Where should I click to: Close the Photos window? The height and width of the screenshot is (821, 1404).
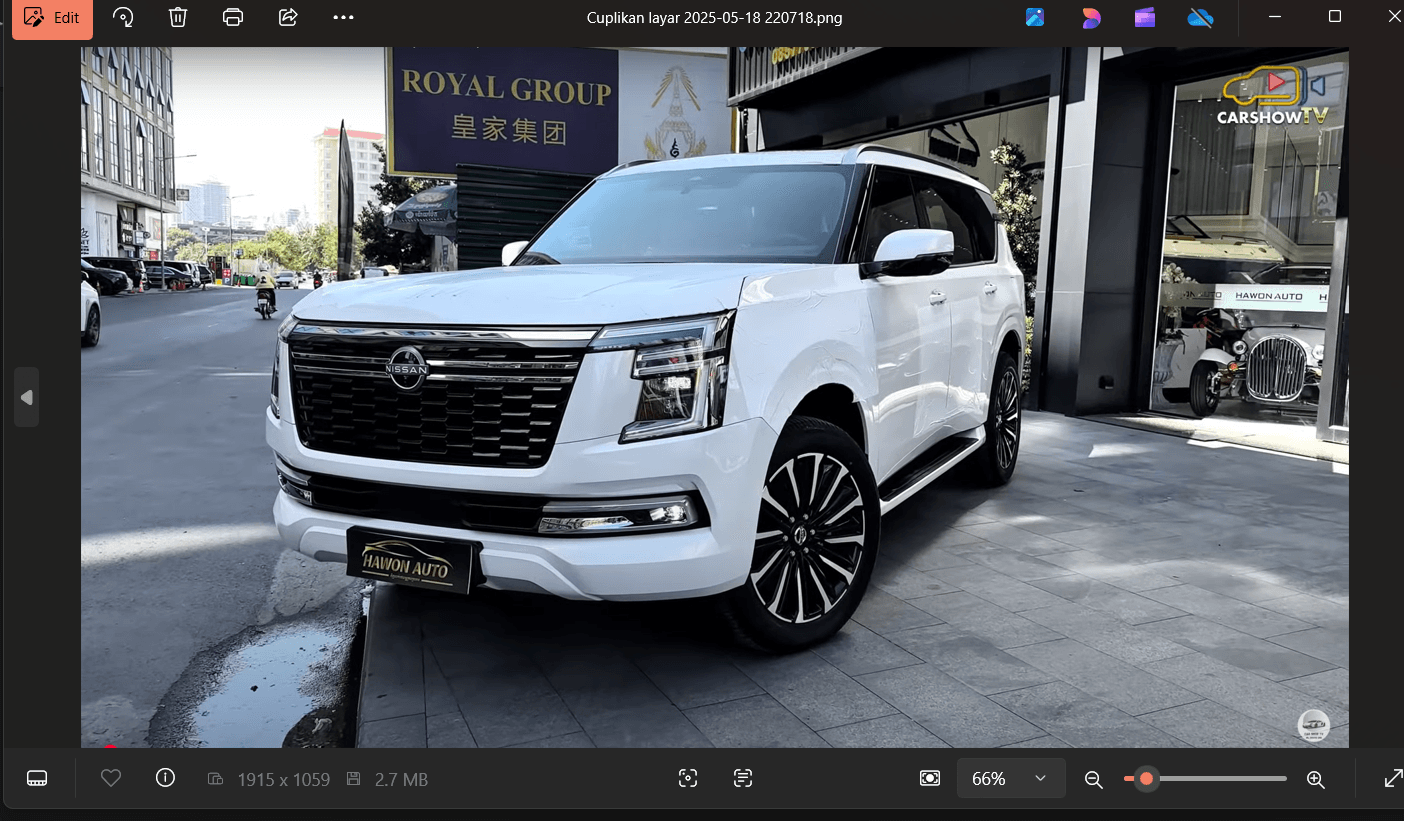tap(1394, 17)
